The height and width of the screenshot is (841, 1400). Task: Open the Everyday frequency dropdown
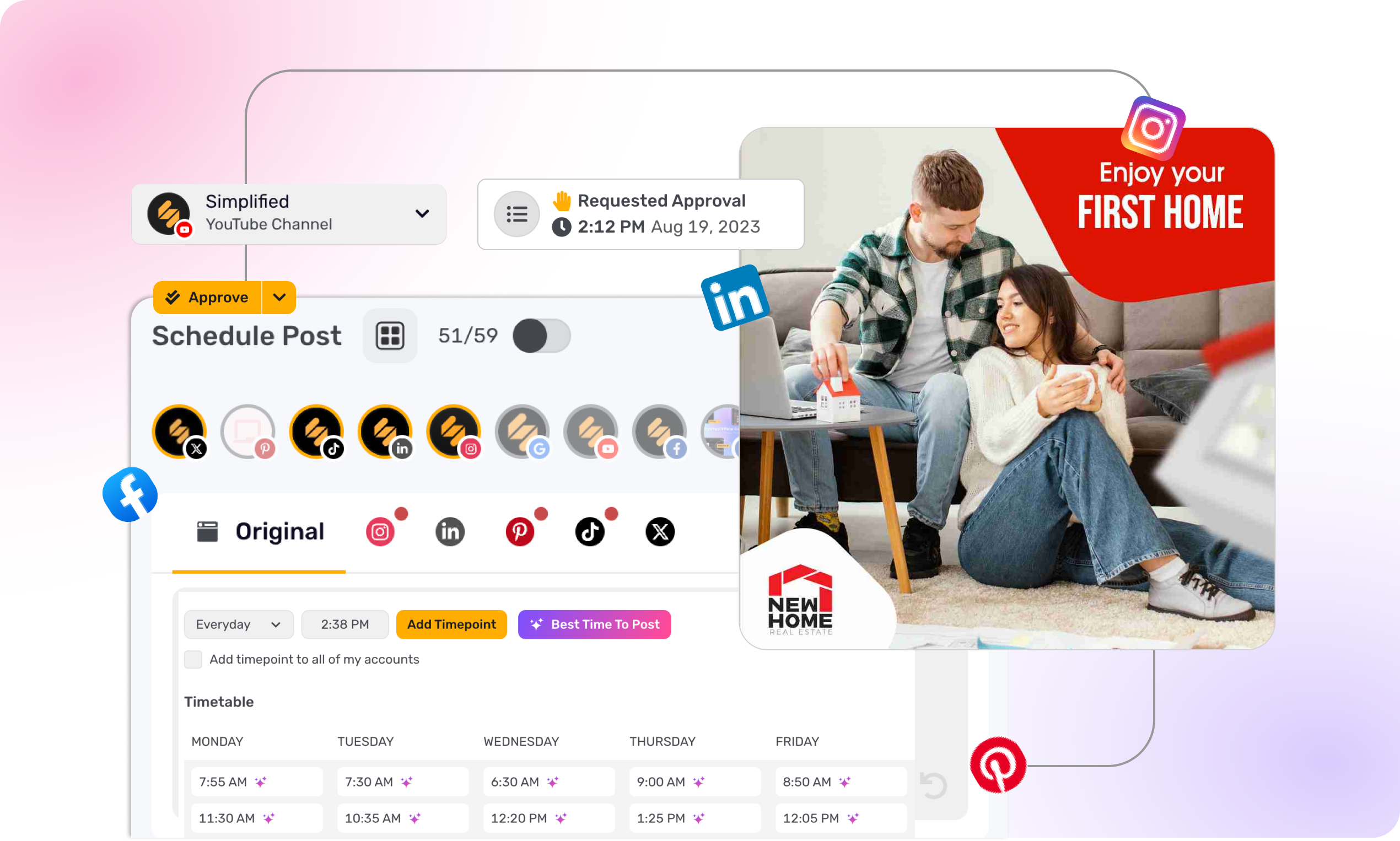pyautogui.click(x=236, y=625)
